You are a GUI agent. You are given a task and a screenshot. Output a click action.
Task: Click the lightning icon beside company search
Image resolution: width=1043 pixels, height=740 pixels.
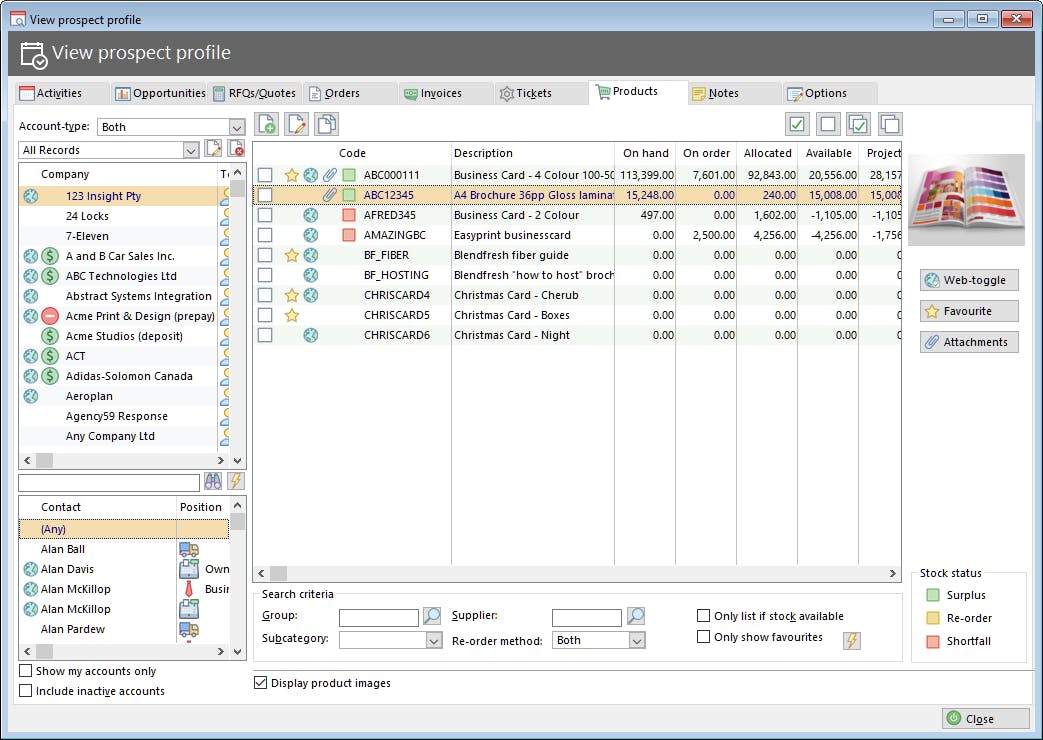(x=236, y=481)
